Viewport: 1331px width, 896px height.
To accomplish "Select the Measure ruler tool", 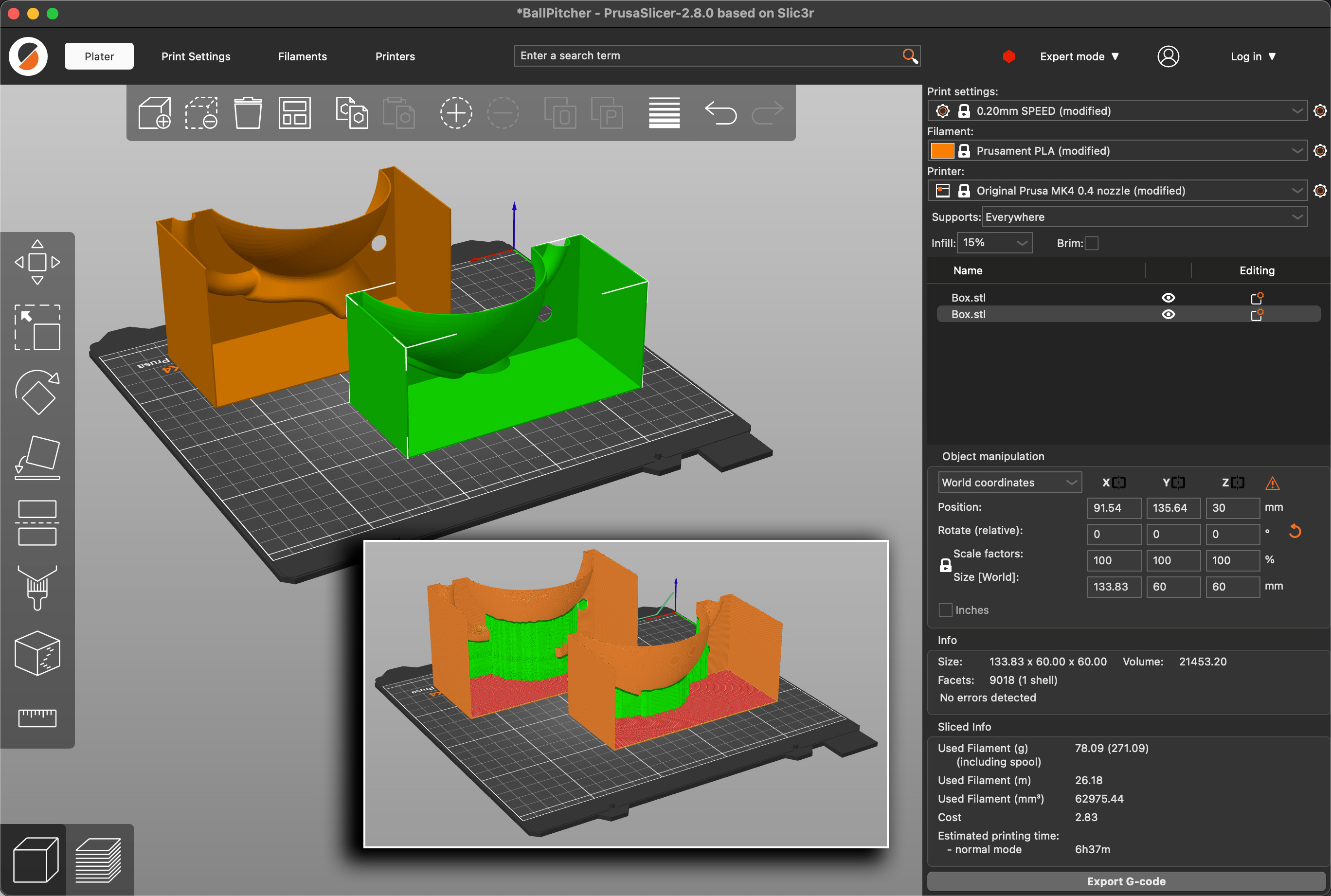I will [37, 717].
